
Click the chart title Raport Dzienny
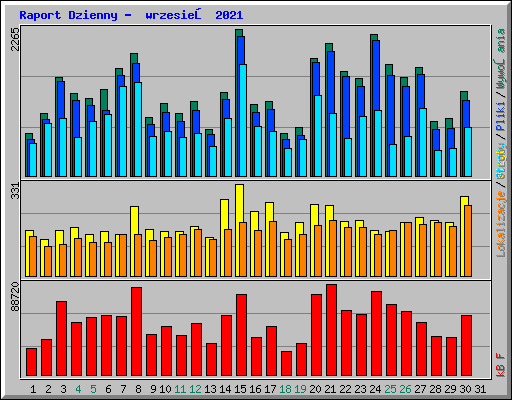point(68,15)
